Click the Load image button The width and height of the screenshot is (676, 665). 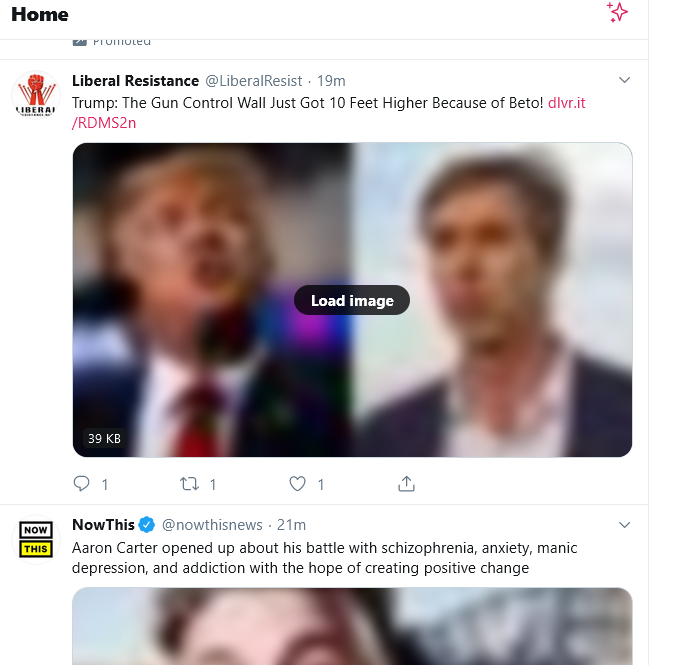coord(352,300)
